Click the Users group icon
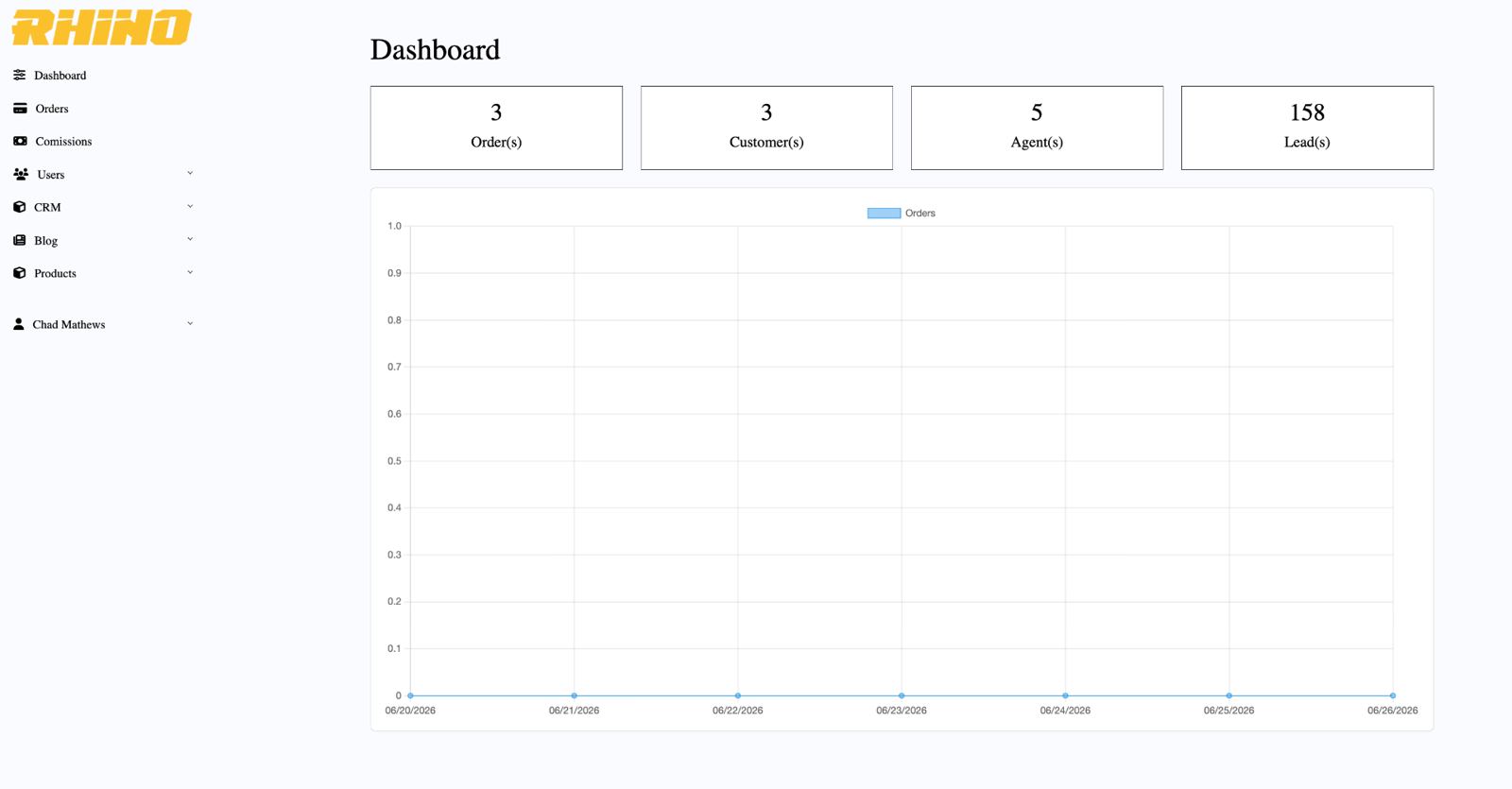 coord(21,174)
